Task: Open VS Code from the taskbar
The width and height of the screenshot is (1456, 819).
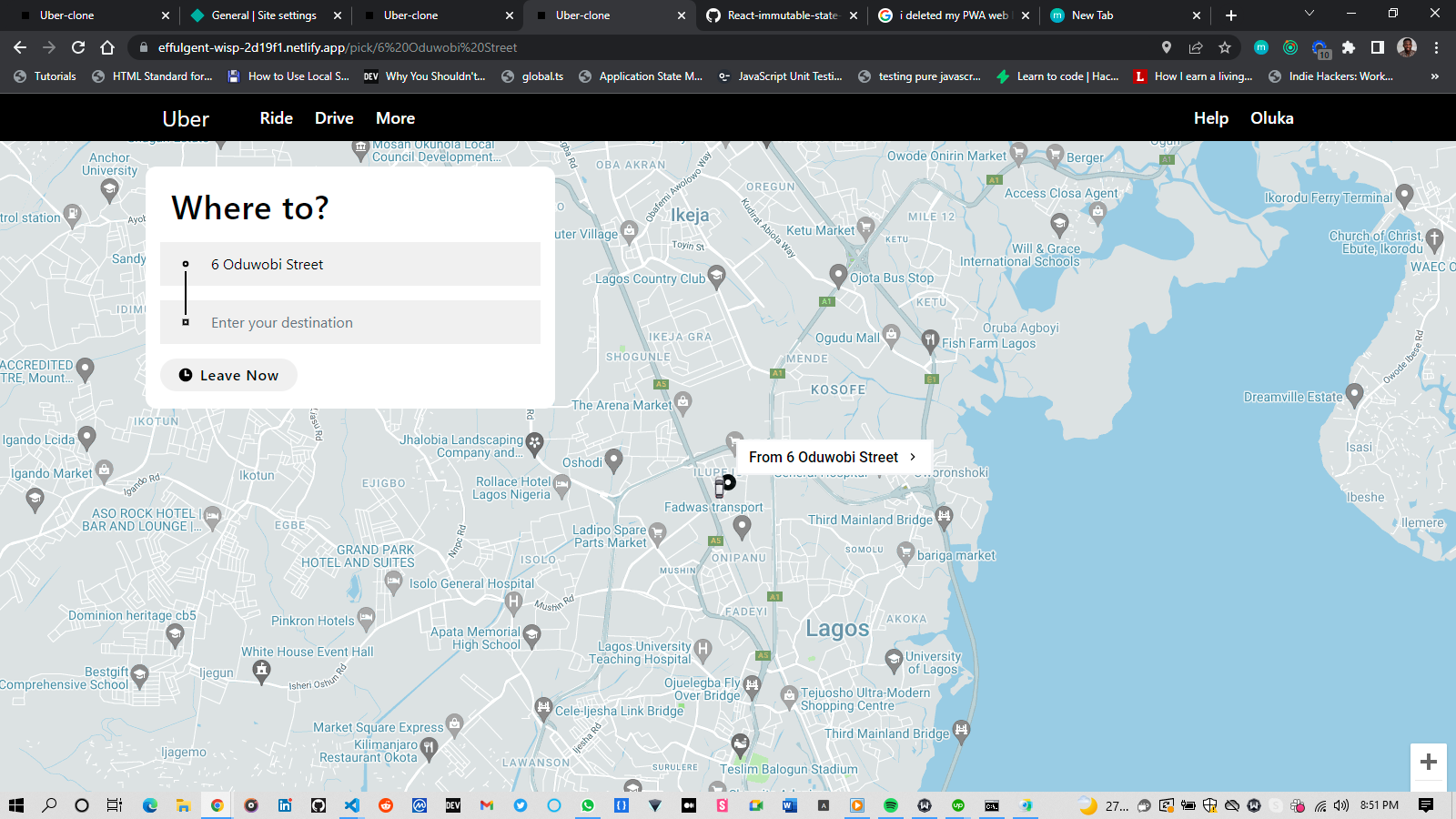Action: click(352, 805)
